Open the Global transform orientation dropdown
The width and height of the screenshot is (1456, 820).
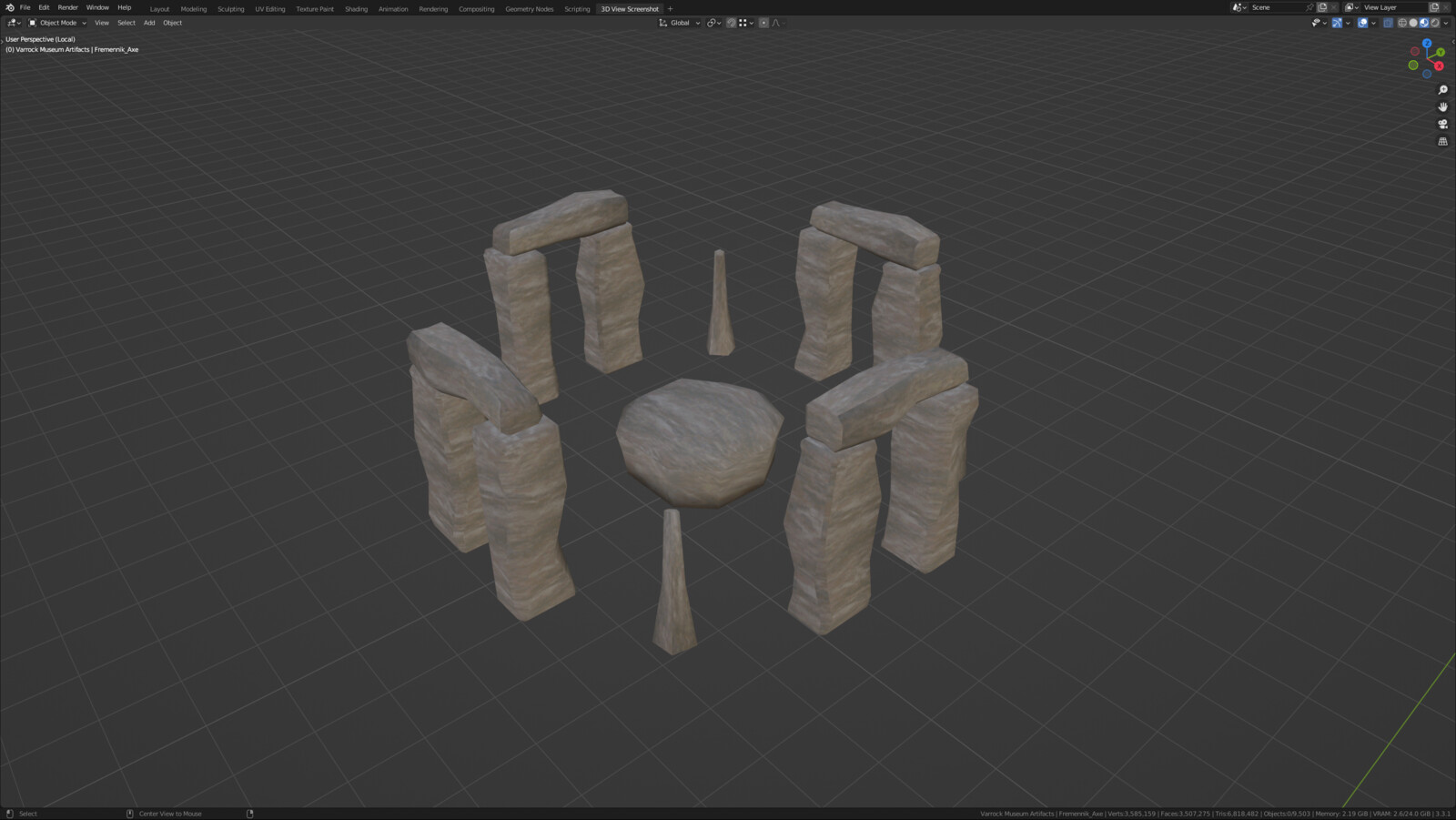(680, 23)
